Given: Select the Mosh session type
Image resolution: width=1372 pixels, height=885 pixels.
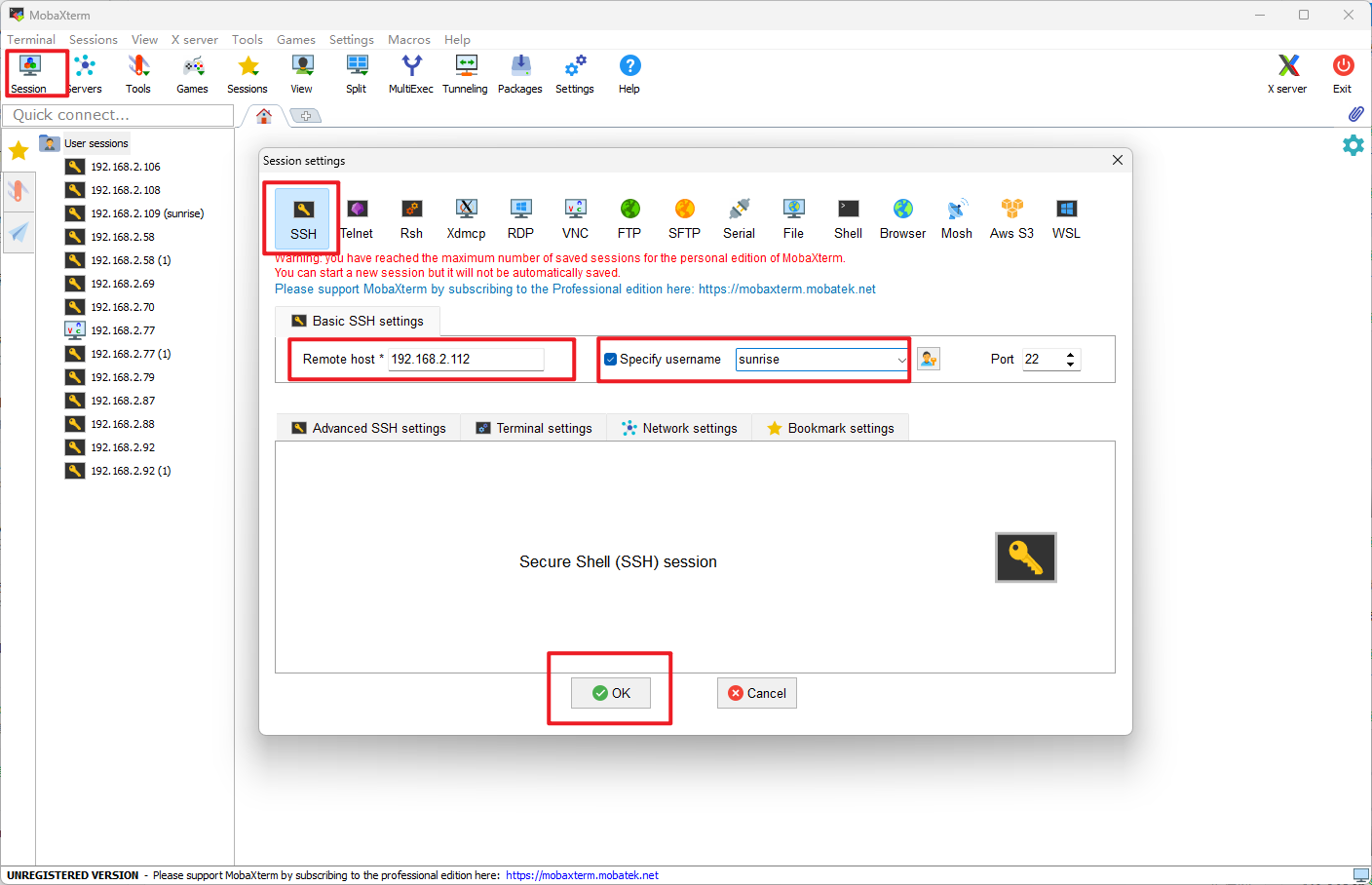Looking at the screenshot, I should pyautogui.click(x=957, y=219).
